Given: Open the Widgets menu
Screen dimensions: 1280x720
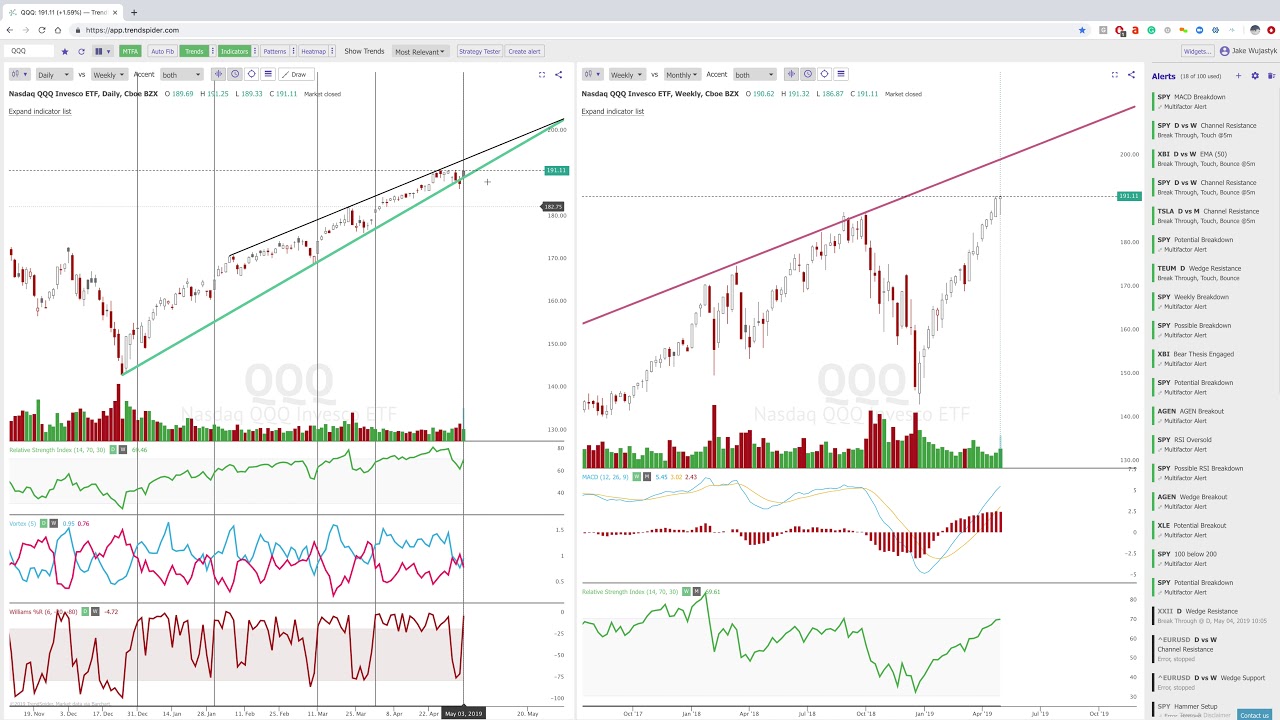Looking at the screenshot, I should click(1196, 51).
